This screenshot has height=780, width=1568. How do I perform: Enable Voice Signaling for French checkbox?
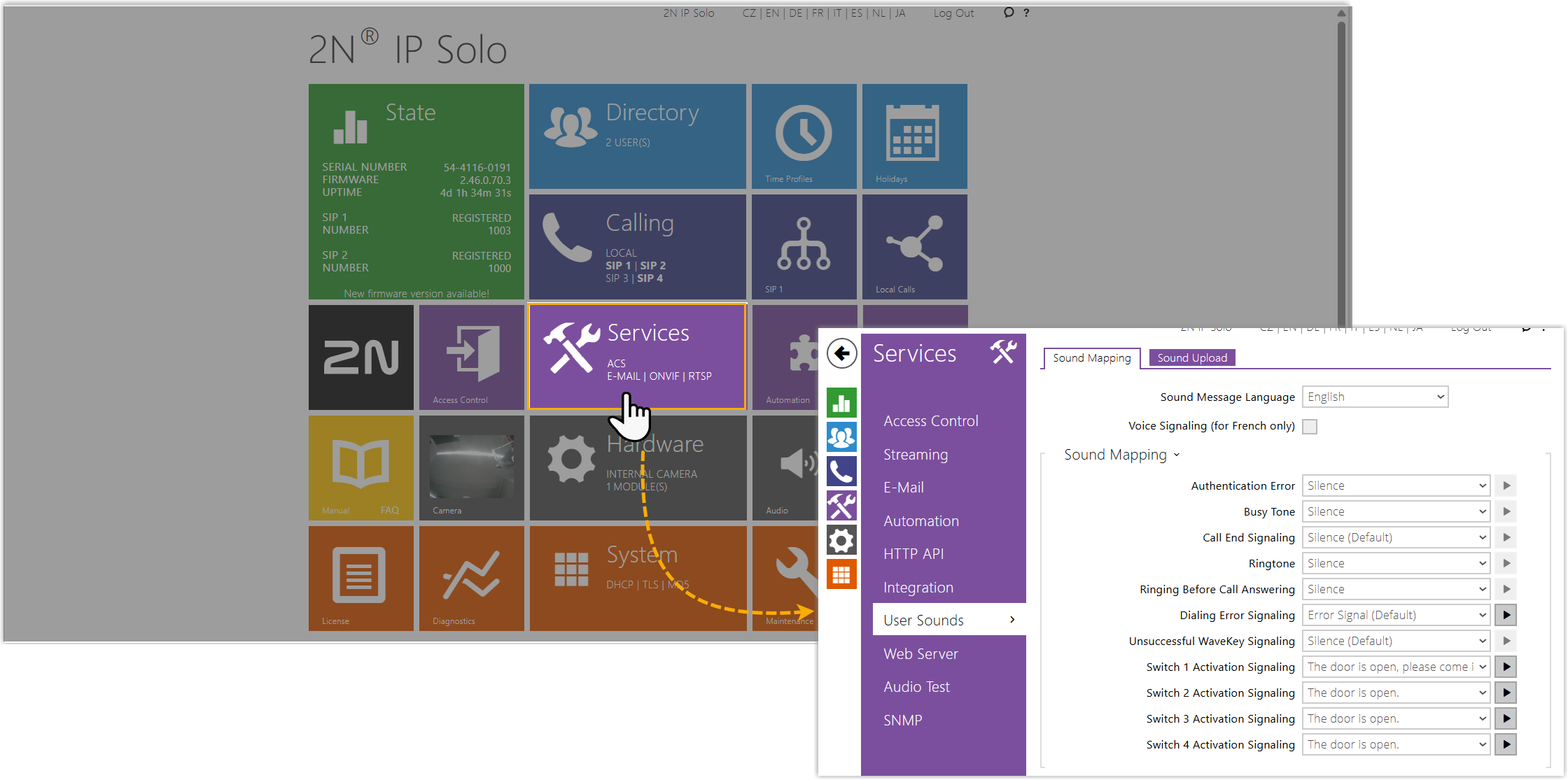[x=1310, y=427]
